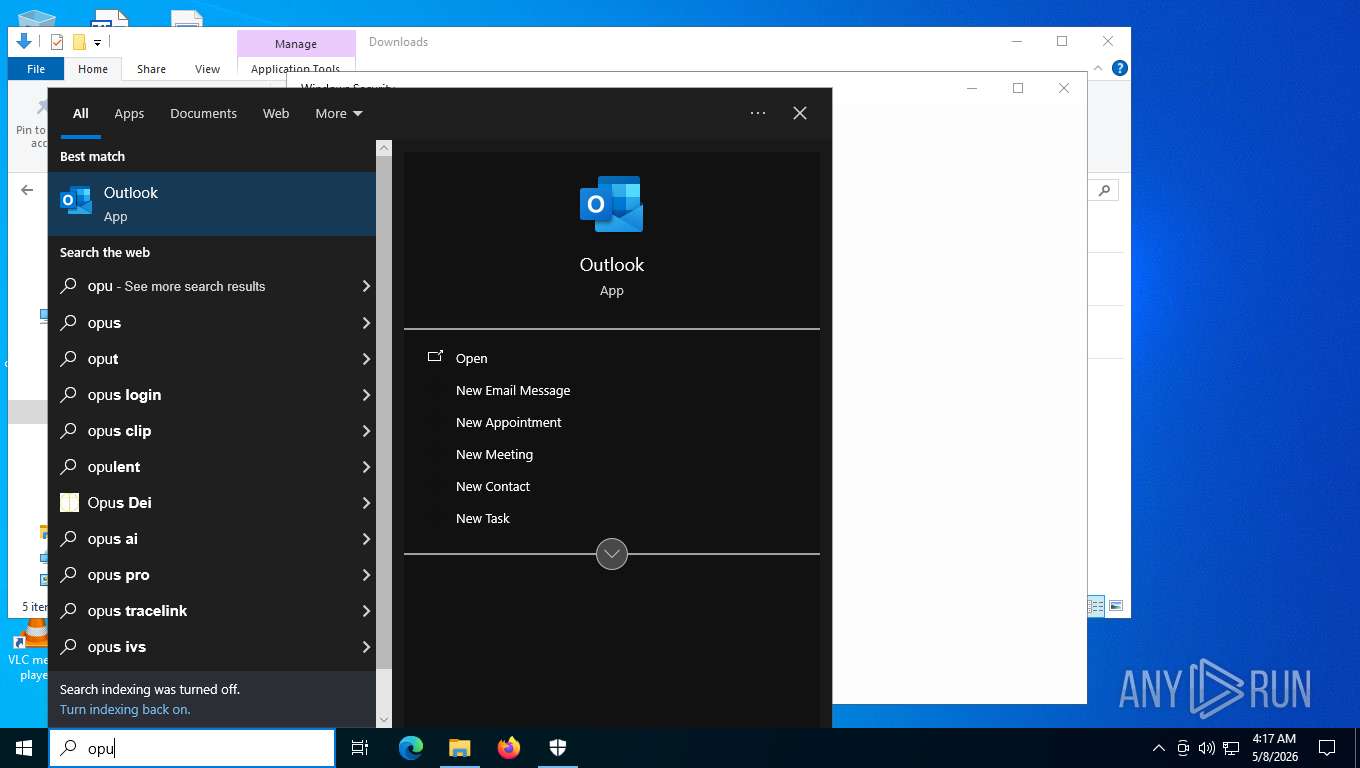Viewport: 1360px width, 768px height.
Task: Launch Microsoft Edge from taskbar
Action: coord(411,748)
